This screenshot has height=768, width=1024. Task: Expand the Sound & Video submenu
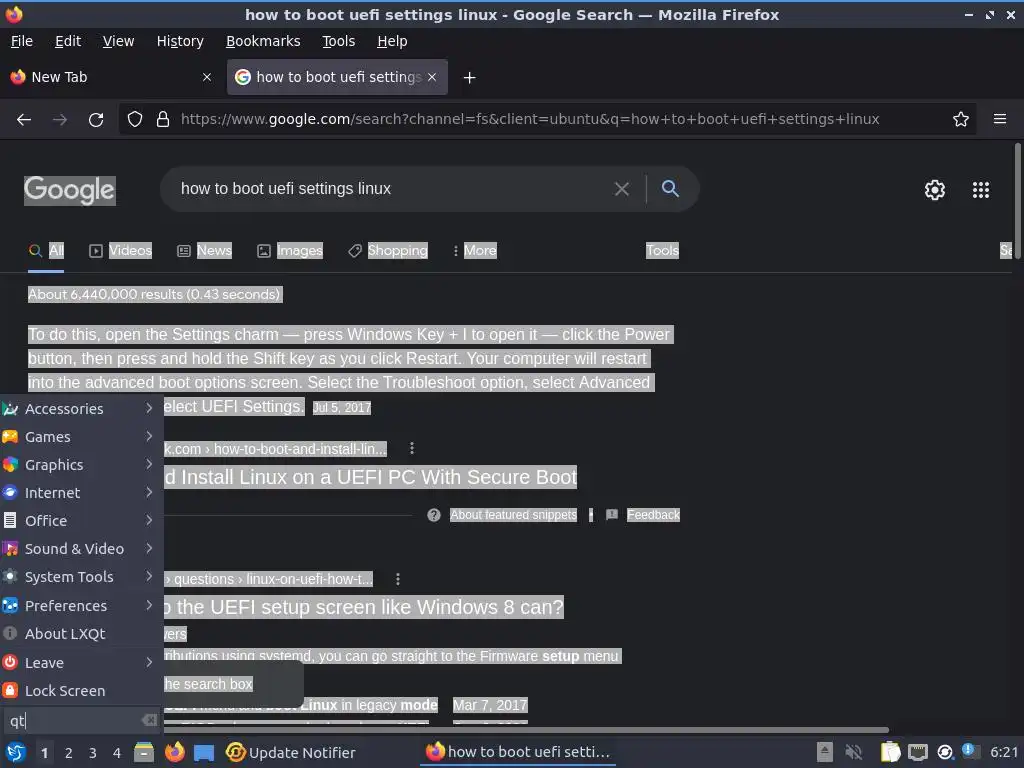point(82,549)
